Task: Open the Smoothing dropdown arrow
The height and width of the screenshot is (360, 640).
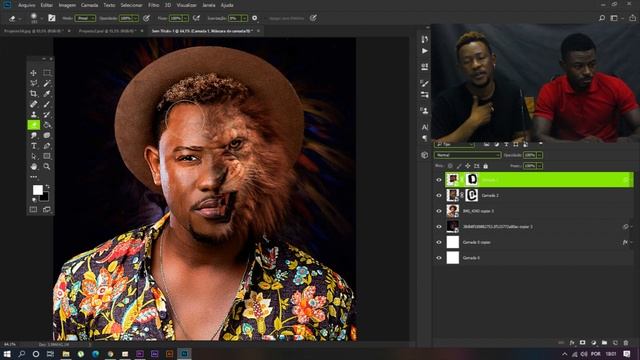Action: pos(244,18)
